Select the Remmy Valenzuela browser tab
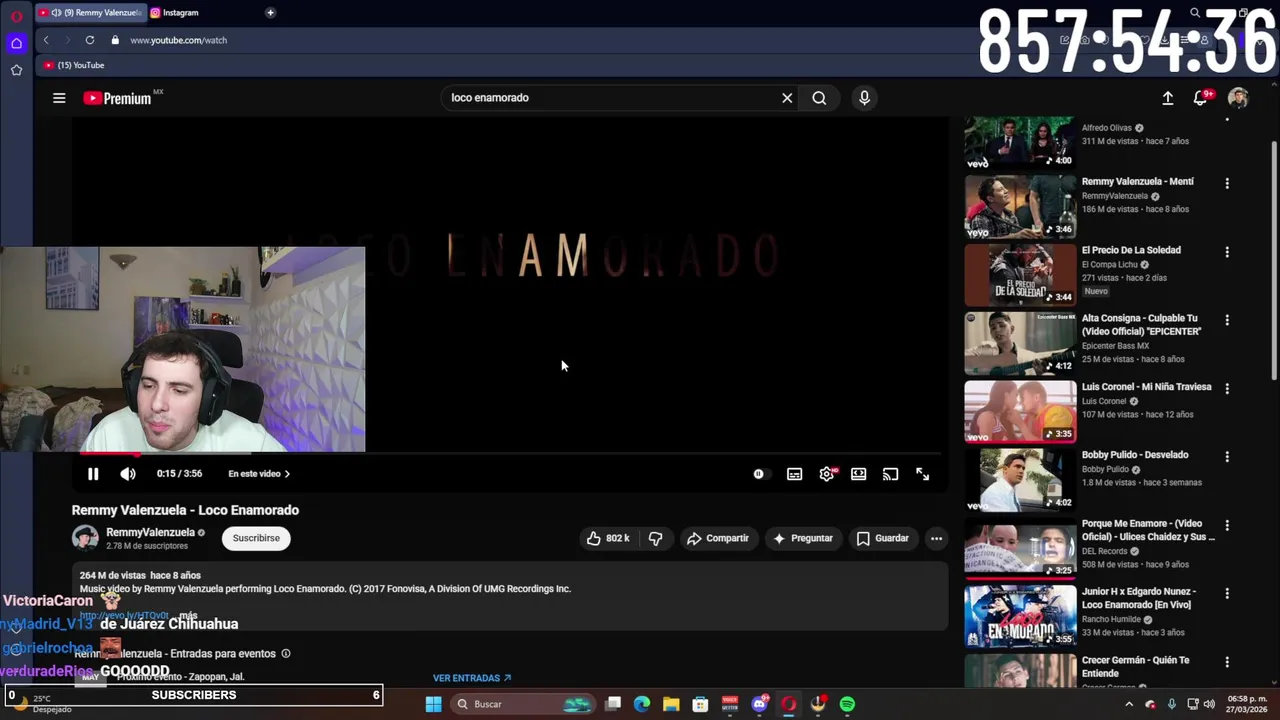 (91, 13)
